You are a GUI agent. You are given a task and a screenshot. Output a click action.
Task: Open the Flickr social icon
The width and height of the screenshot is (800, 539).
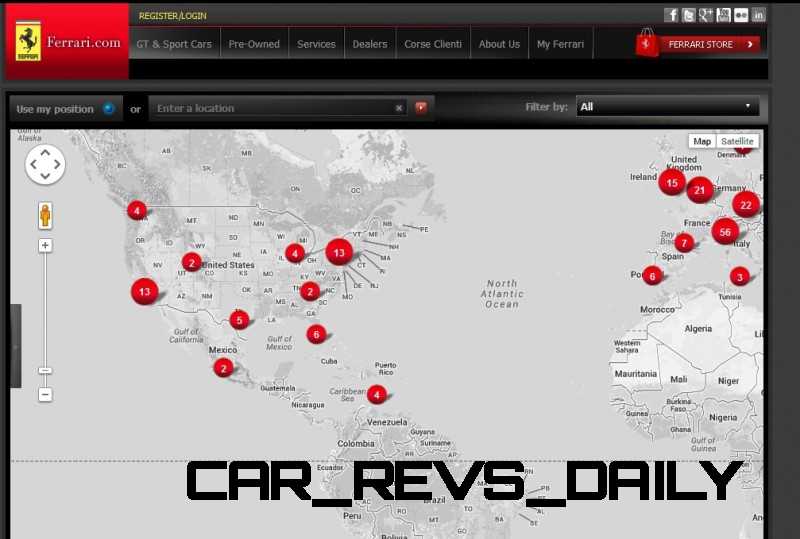741,15
